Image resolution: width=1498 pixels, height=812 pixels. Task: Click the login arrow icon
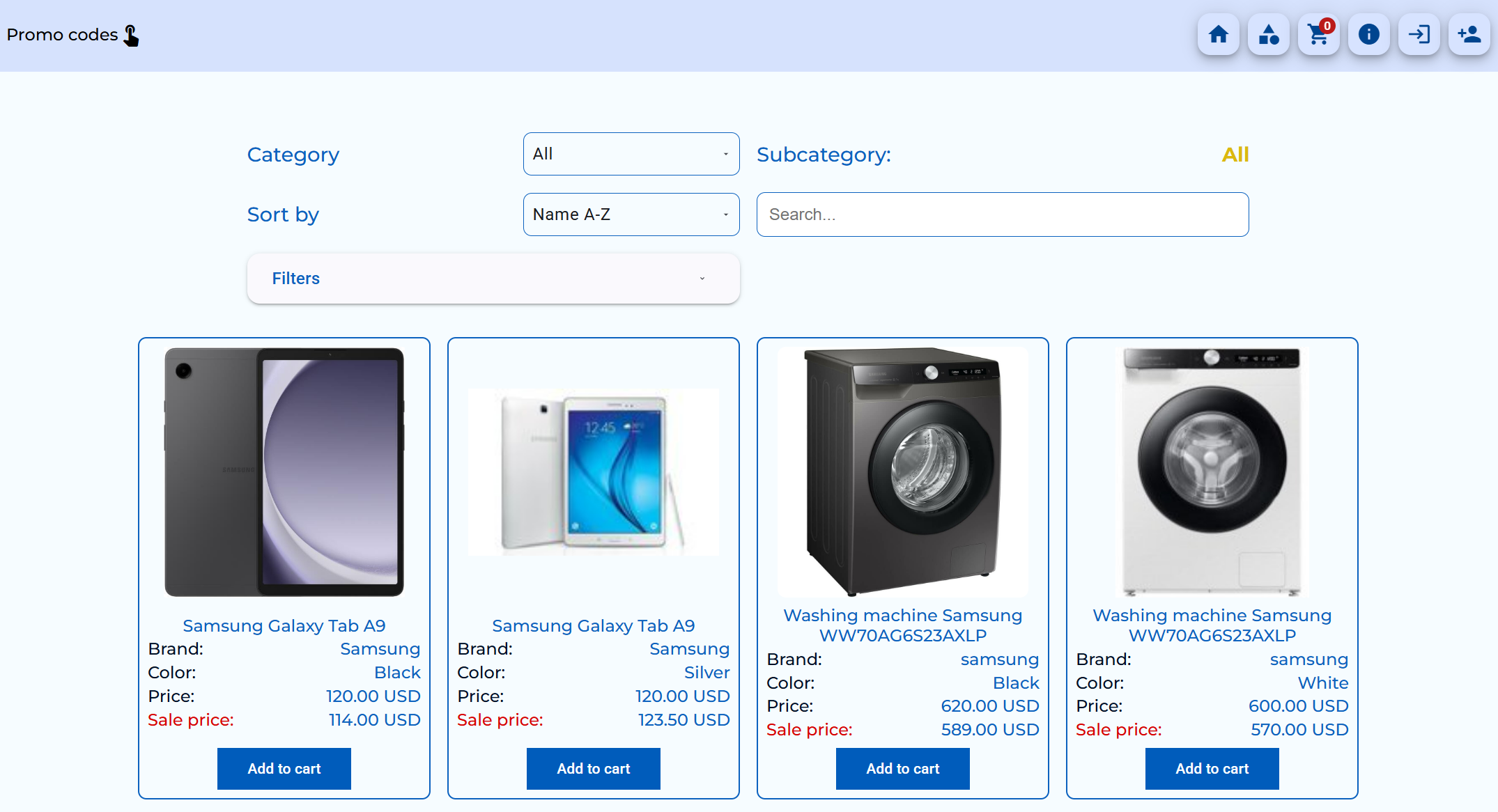pyautogui.click(x=1419, y=34)
